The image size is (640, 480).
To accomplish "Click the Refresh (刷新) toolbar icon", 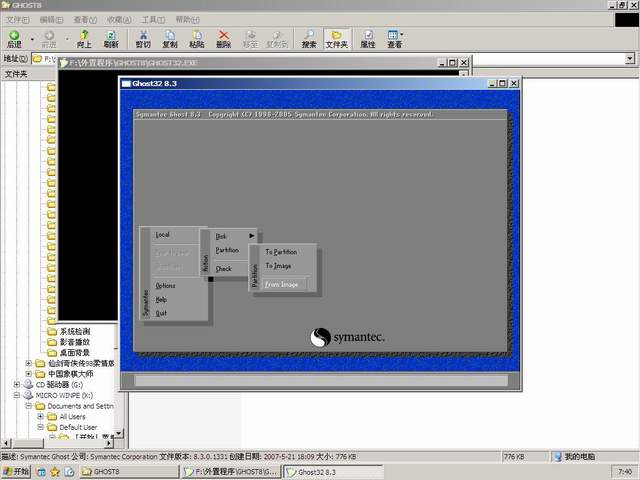I will (x=110, y=38).
